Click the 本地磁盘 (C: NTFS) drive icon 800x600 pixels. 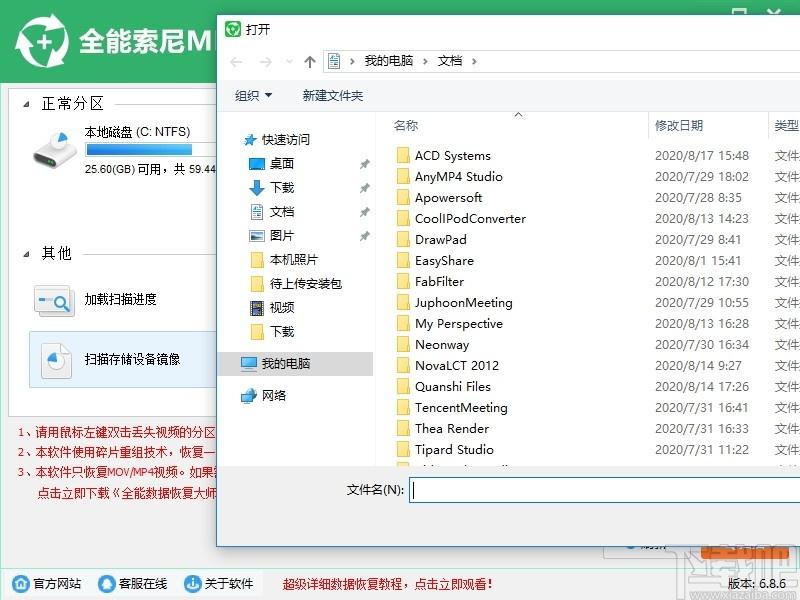(55, 149)
